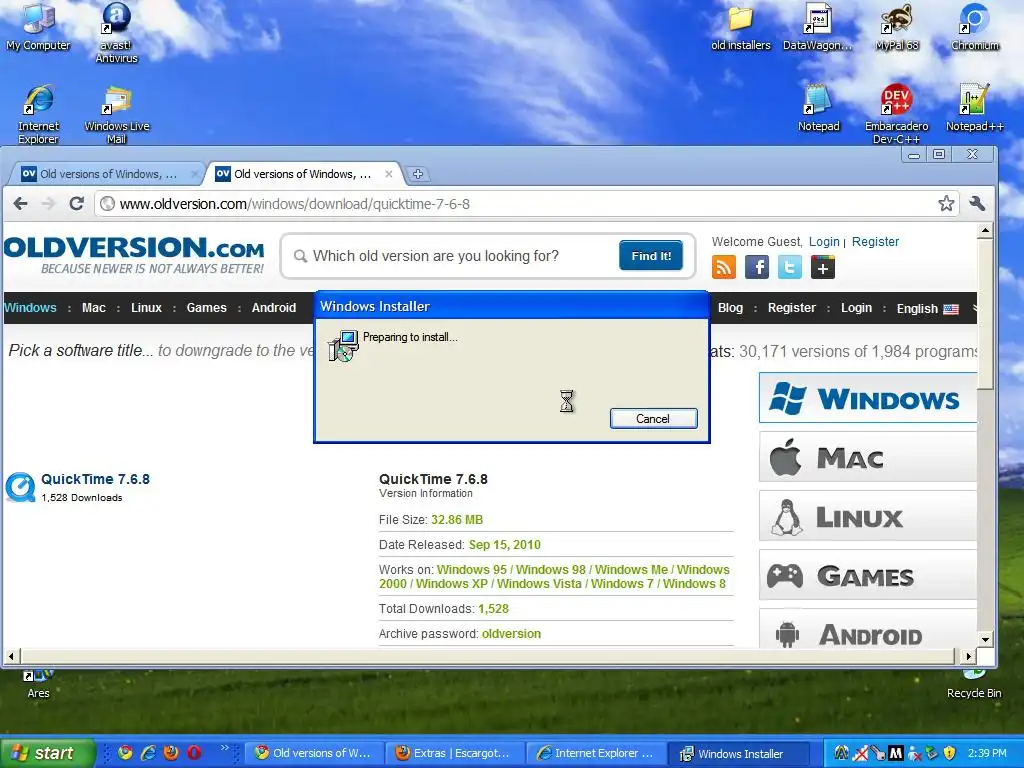Launch MyPal 68 from desktop
The image size is (1024, 768).
897,26
